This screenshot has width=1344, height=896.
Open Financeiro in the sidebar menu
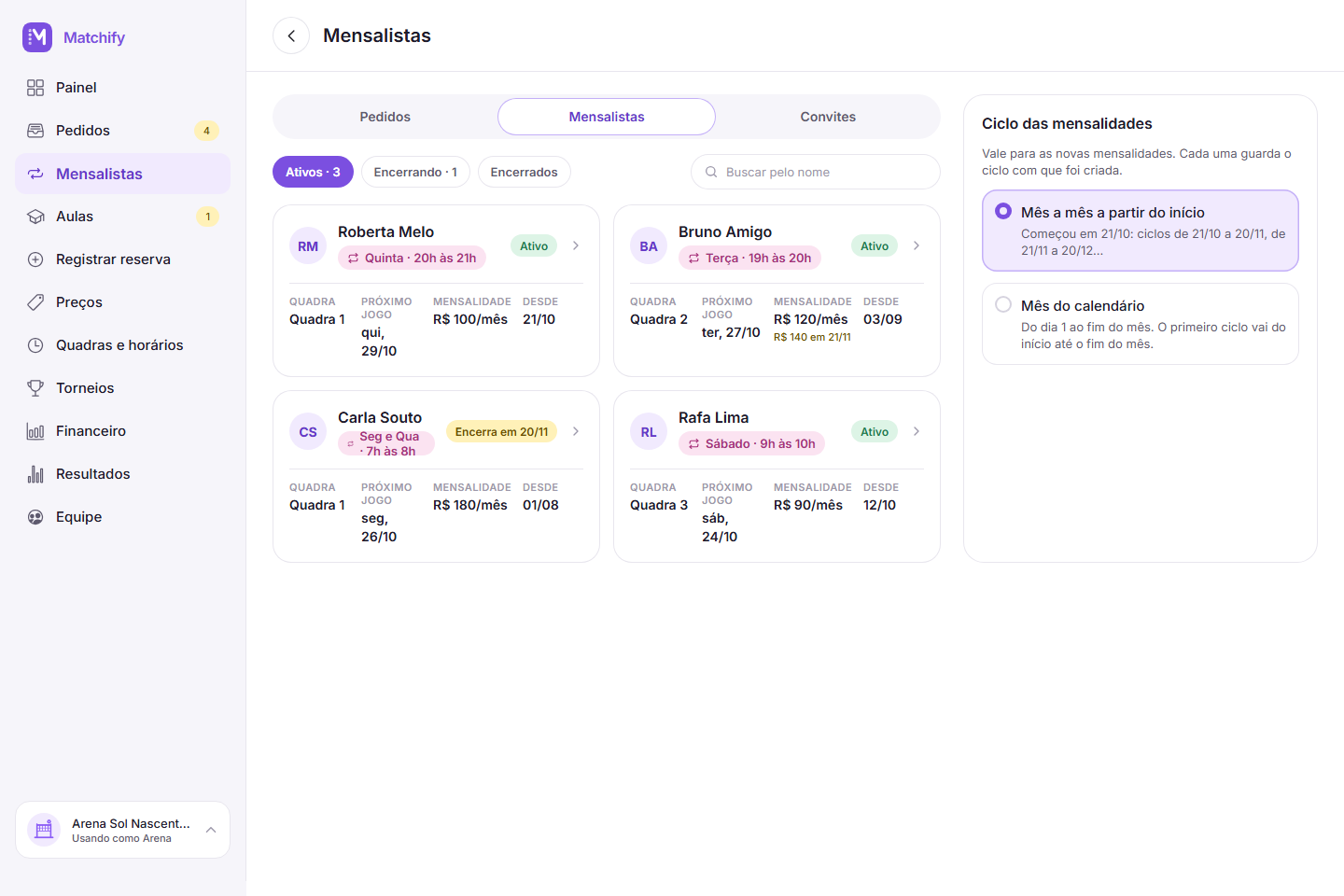[x=122, y=431]
